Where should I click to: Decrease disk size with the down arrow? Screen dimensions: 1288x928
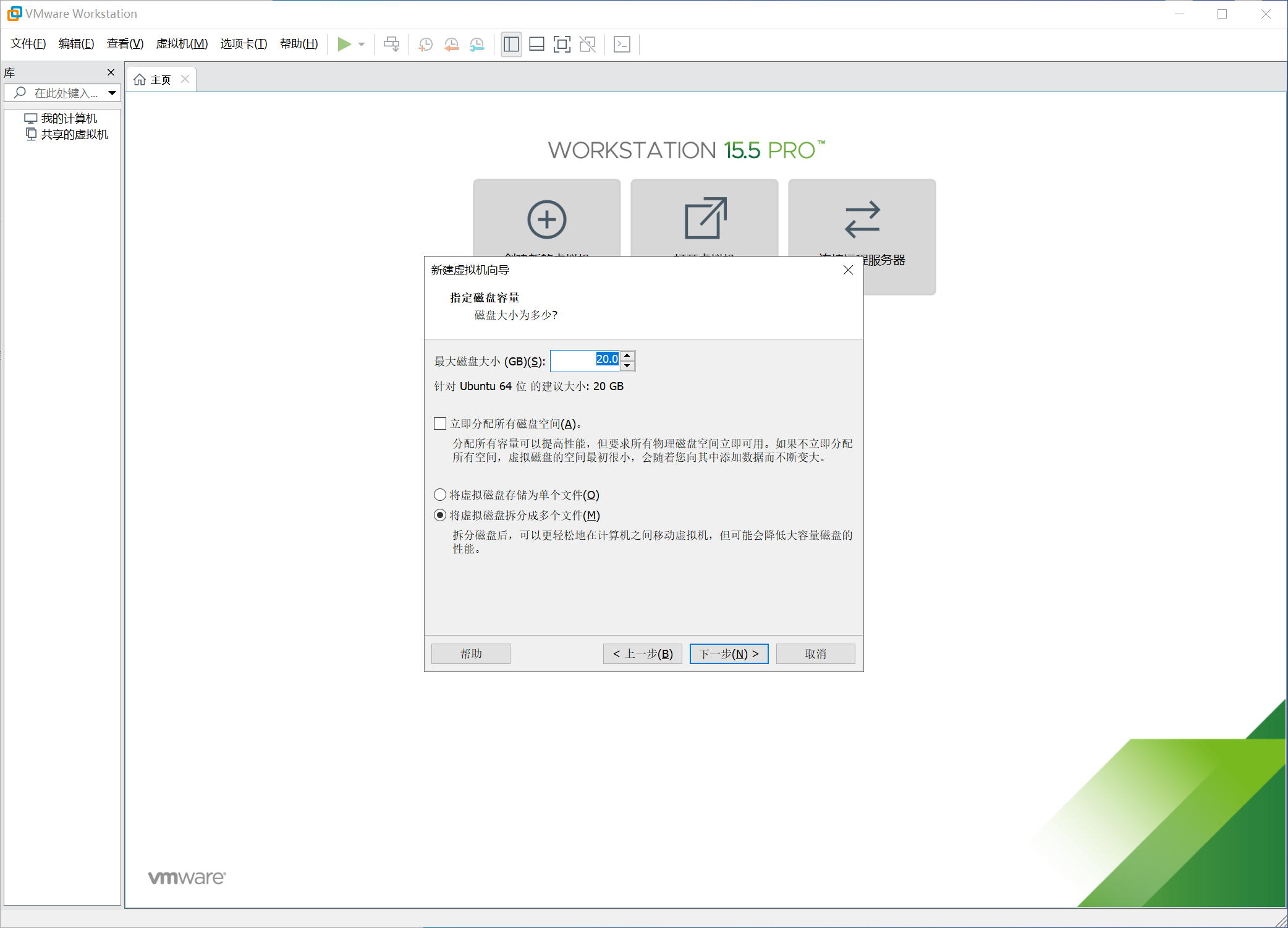(627, 366)
